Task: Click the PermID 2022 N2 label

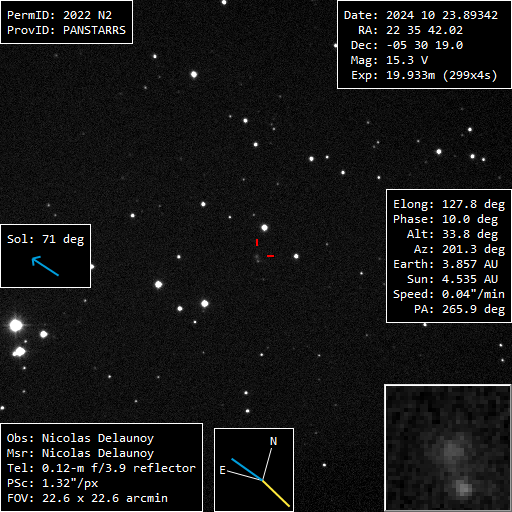Action: click(x=59, y=15)
